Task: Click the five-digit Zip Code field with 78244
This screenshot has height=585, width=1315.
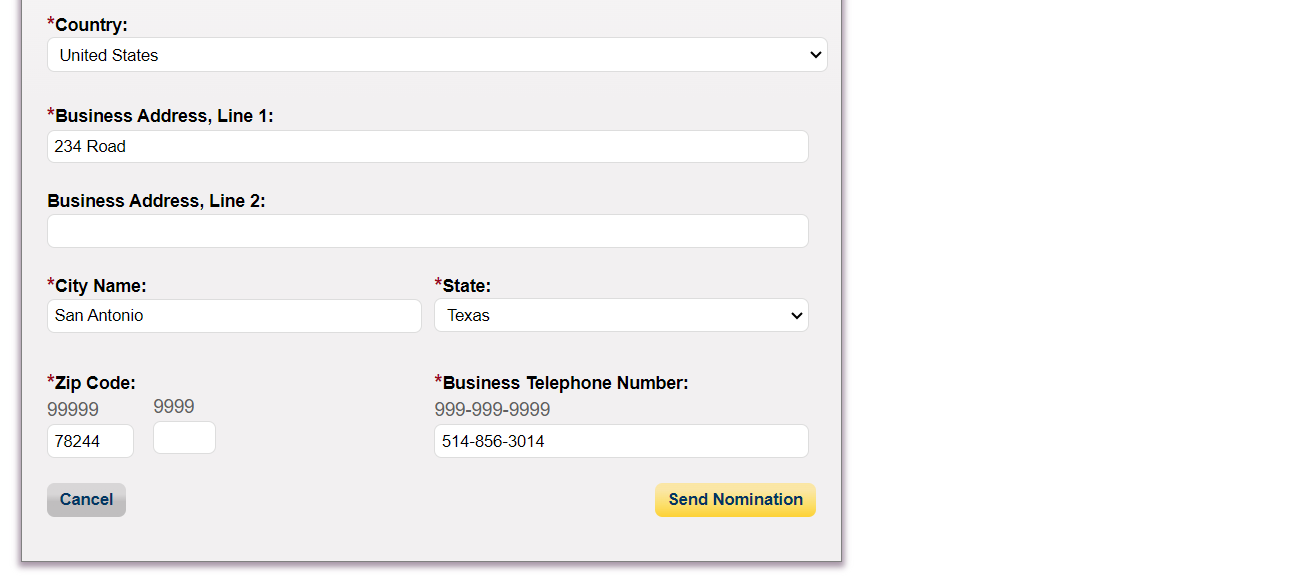Action: click(90, 441)
